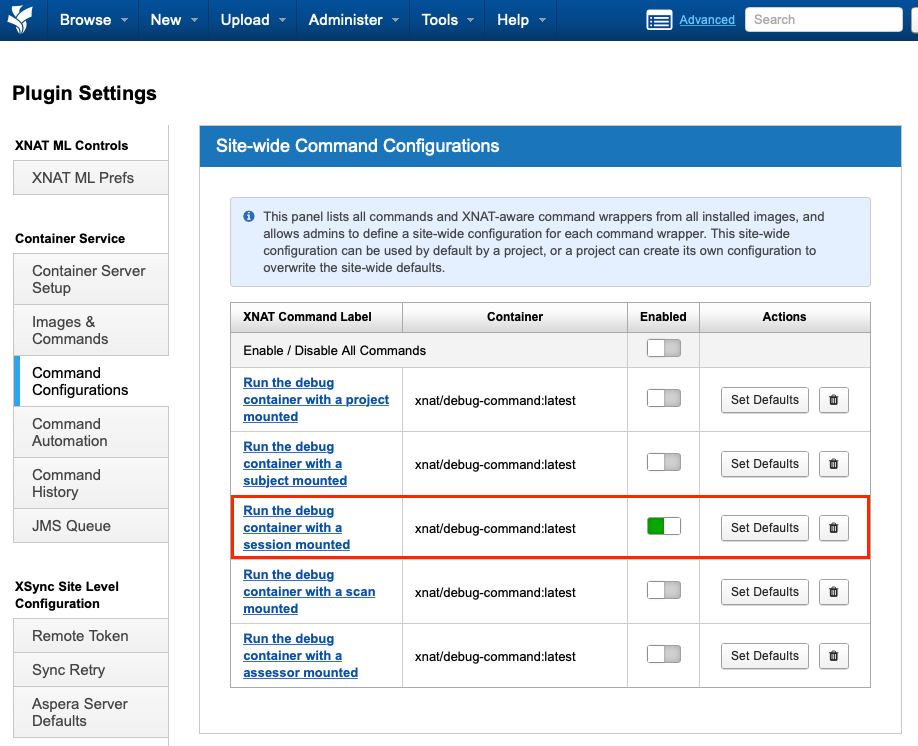Viewport: 918px width, 746px height.
Task: Click the Search input field
Action: [823, 20]
